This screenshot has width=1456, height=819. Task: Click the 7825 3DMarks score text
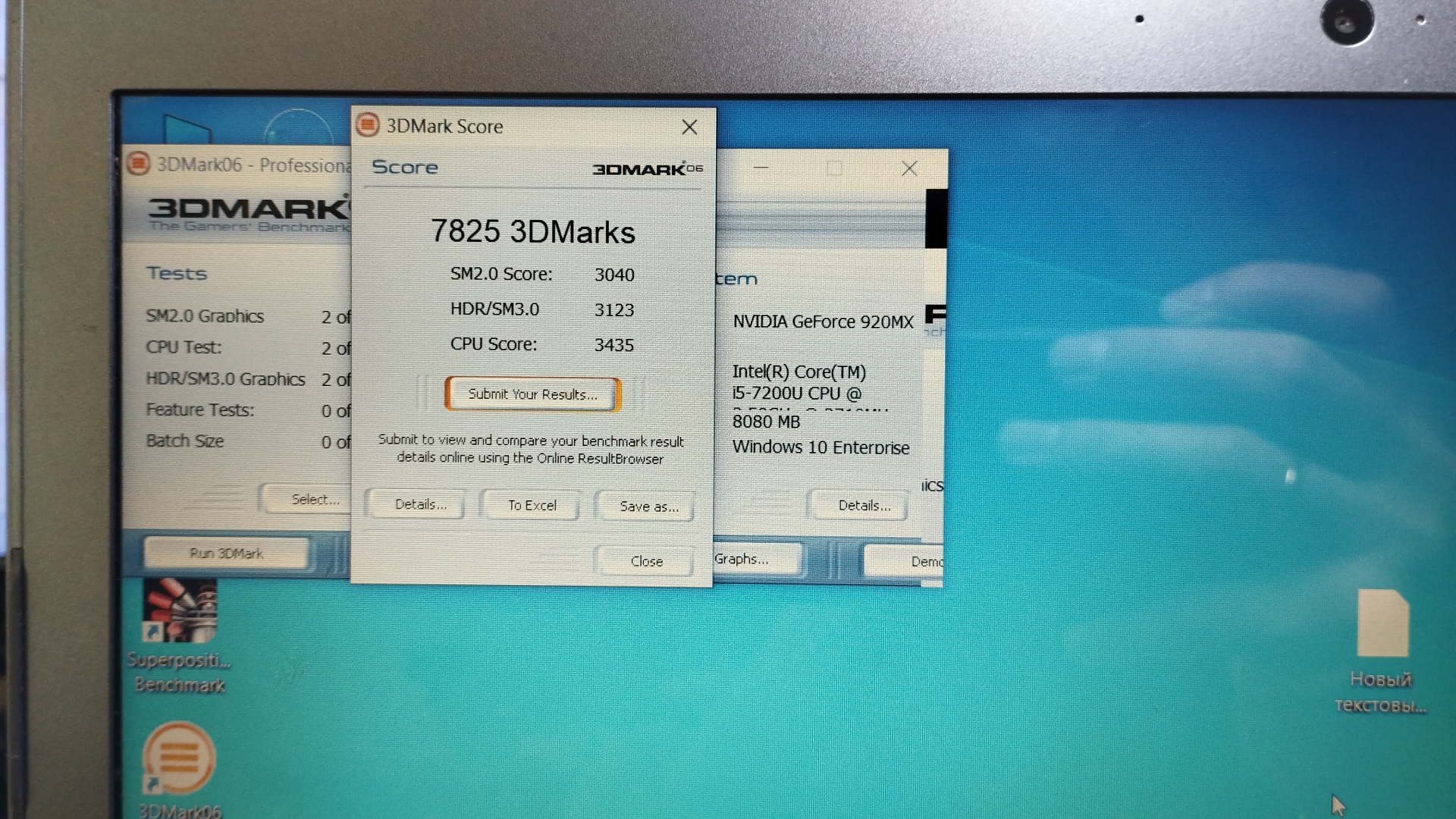[533, 231]
